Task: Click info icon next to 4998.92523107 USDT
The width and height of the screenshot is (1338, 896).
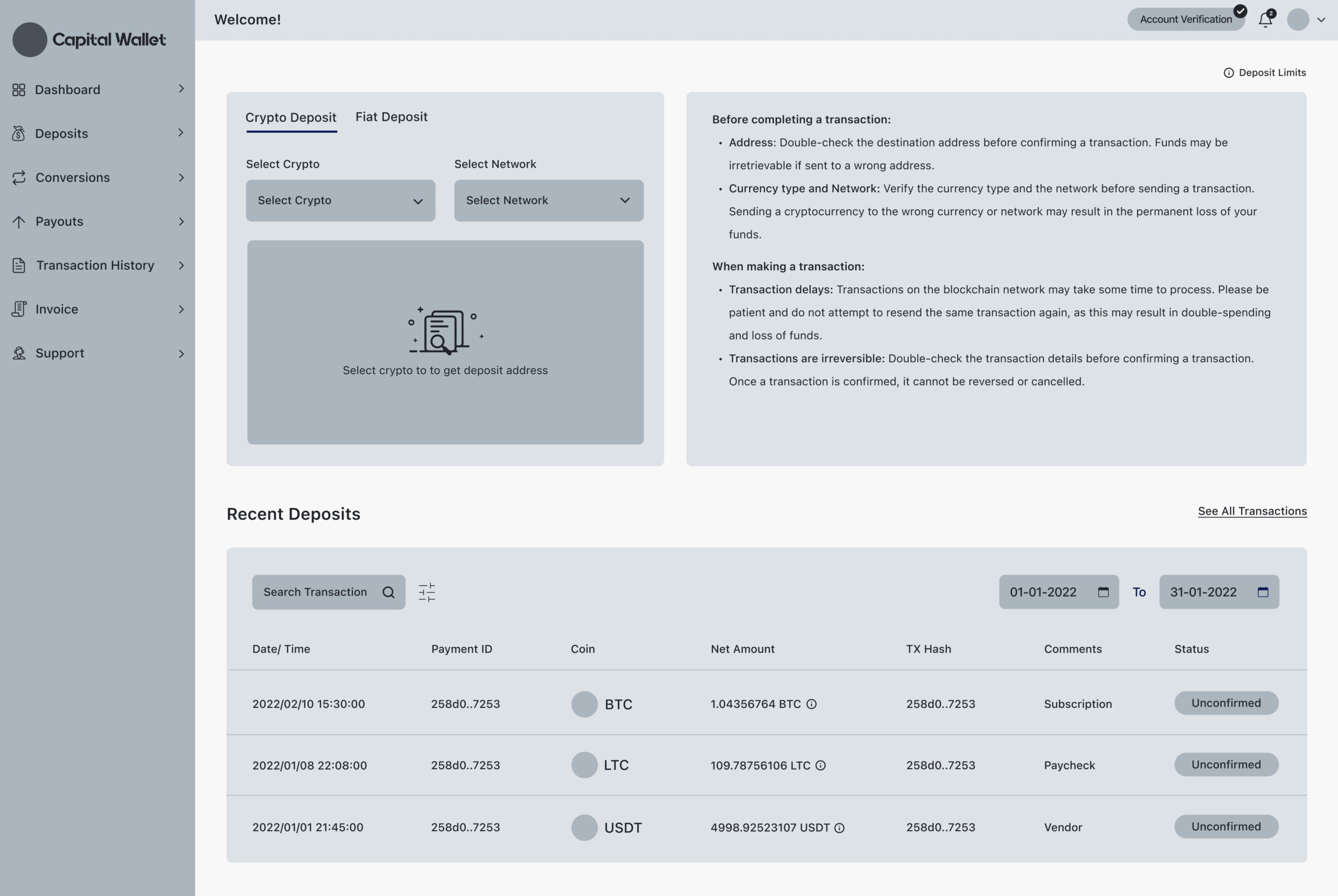Action: tap(839, 828)
